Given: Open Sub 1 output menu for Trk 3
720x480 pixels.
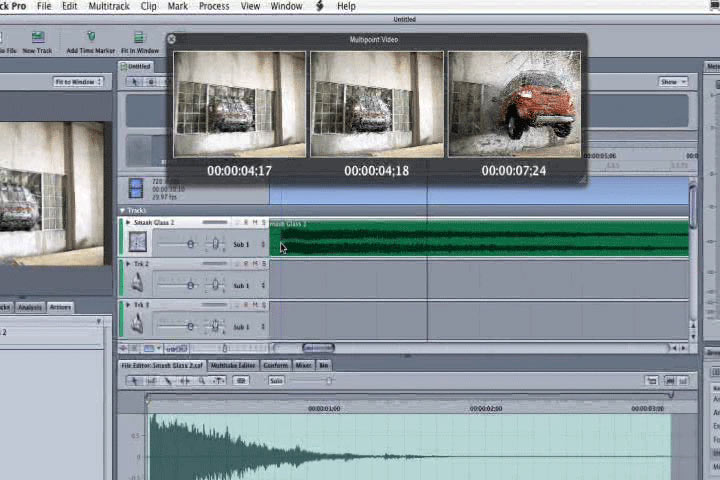Looking at the screenshot, I should [x=249, y=327].
